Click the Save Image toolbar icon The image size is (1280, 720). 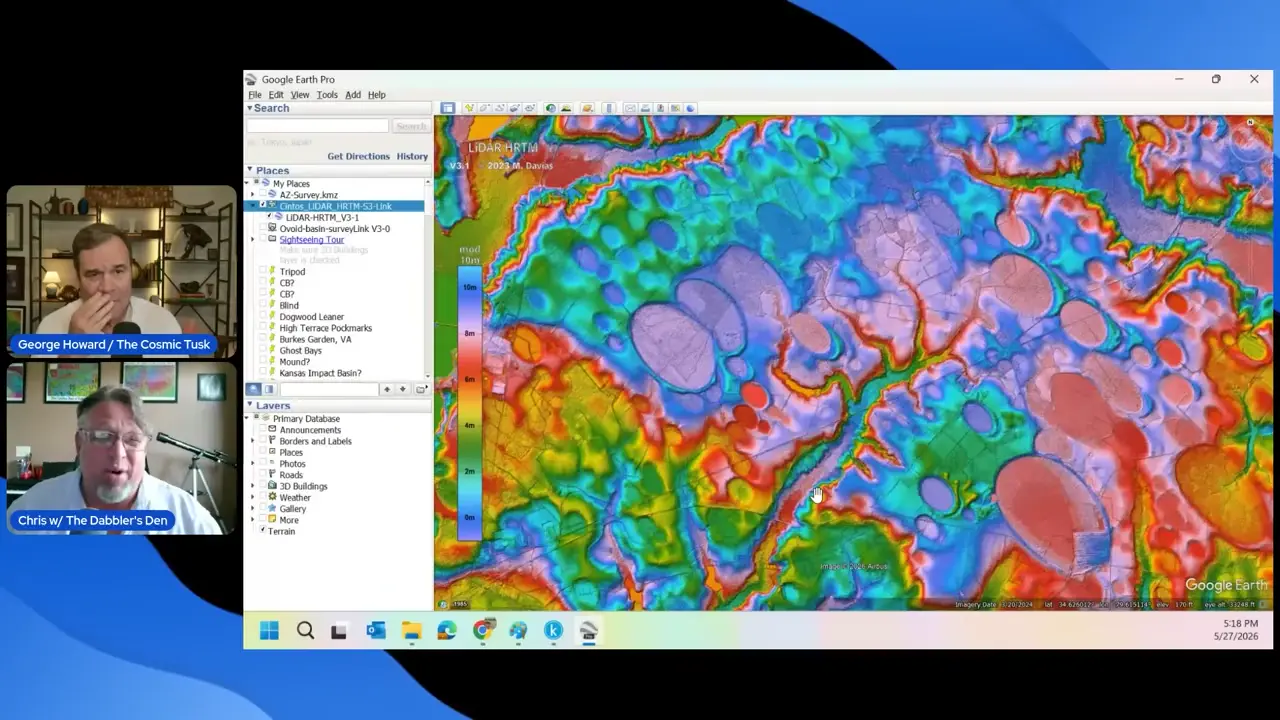[x=660, y=108]
